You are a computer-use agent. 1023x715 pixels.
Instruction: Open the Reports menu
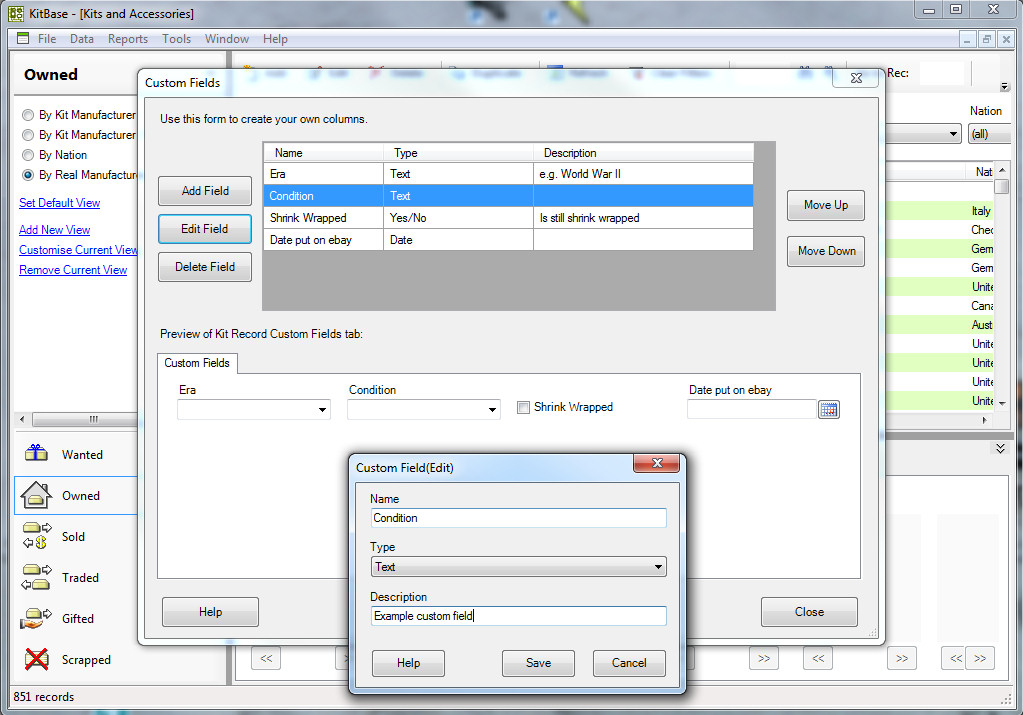click(128, 39)
